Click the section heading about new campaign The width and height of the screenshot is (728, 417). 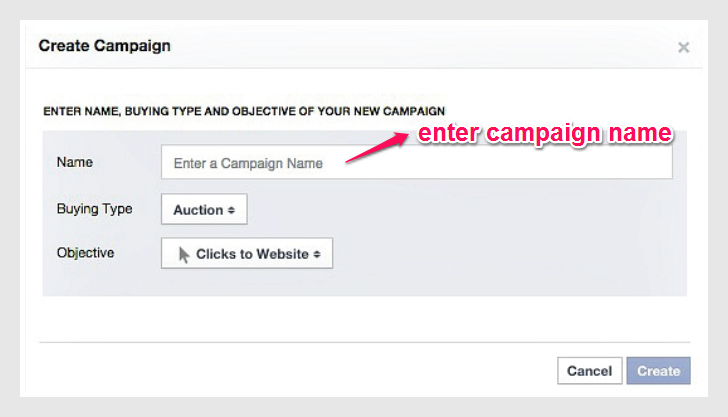(244, 111)
